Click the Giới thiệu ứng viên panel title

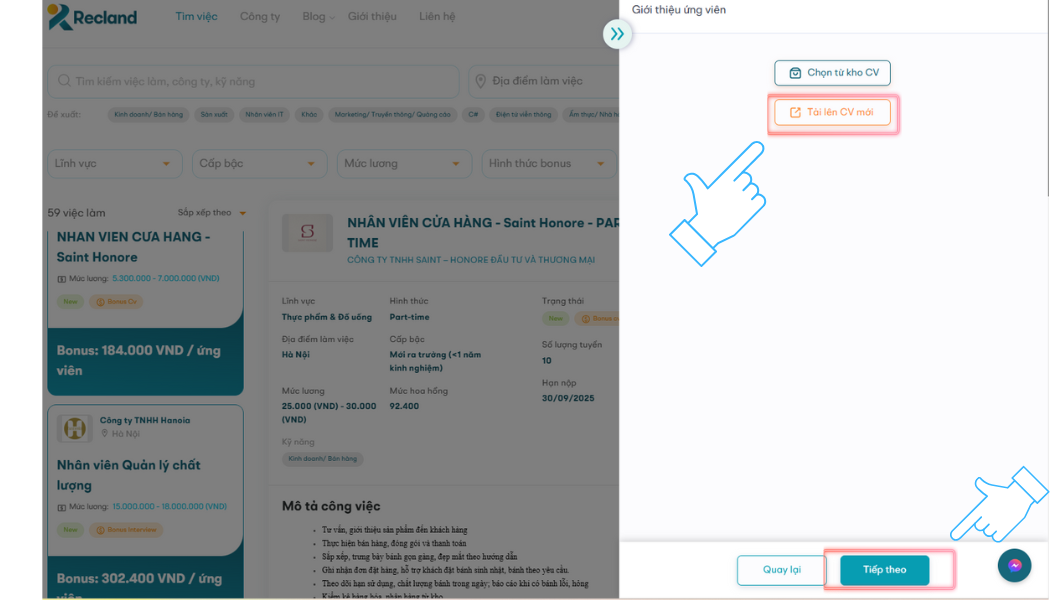(x=678, y=10)
